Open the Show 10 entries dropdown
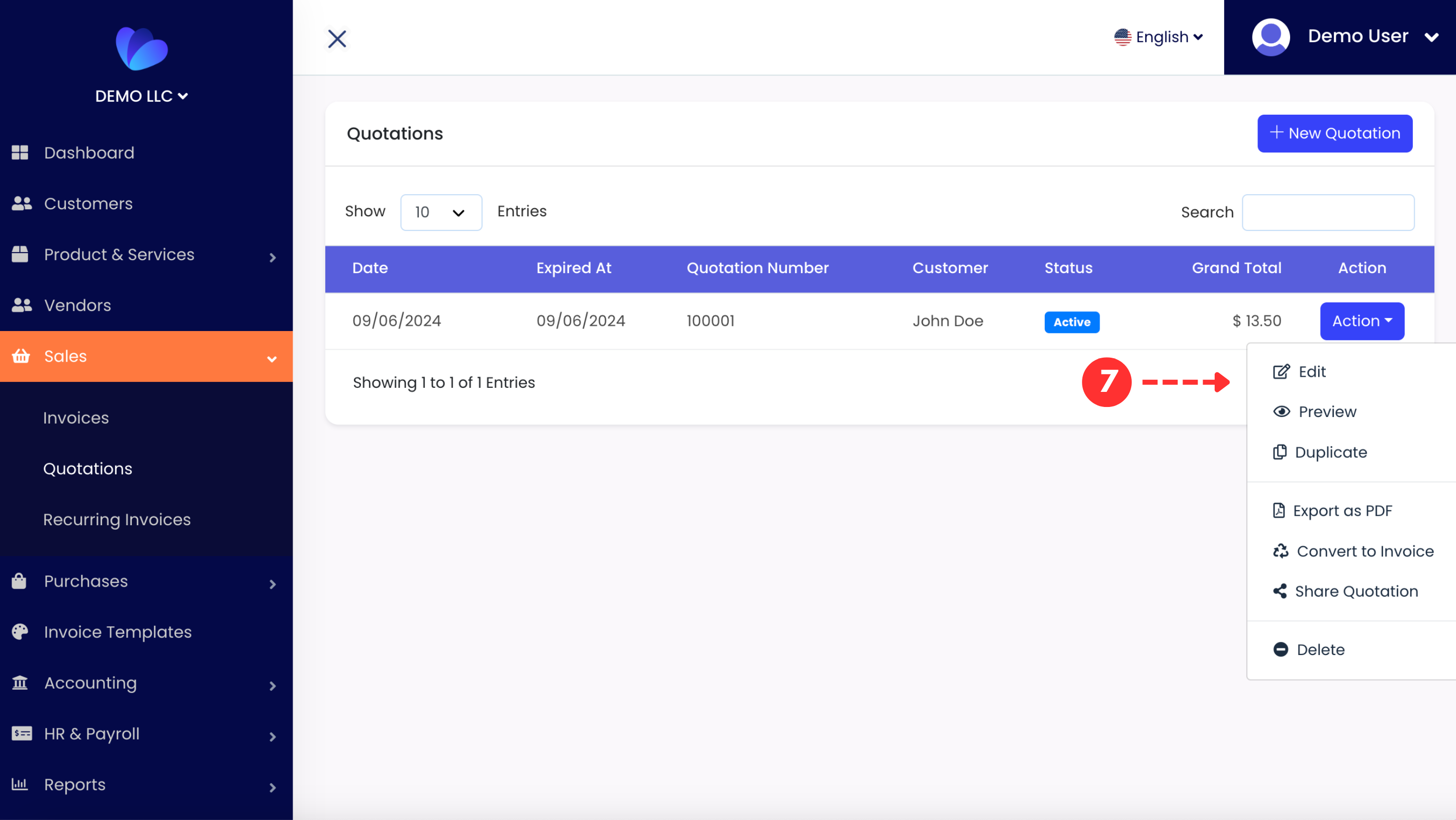 [441, 212]
